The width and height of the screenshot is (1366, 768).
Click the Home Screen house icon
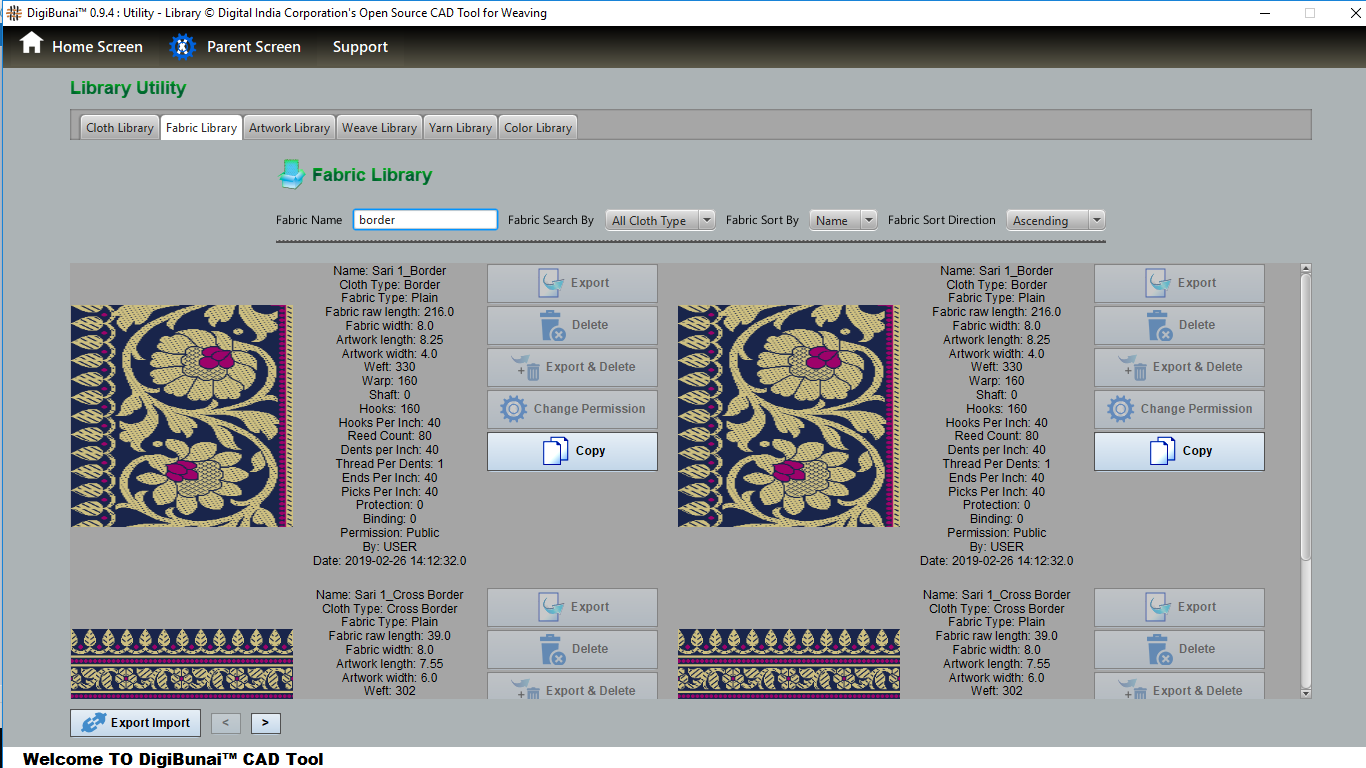click(x=32, y=43)
